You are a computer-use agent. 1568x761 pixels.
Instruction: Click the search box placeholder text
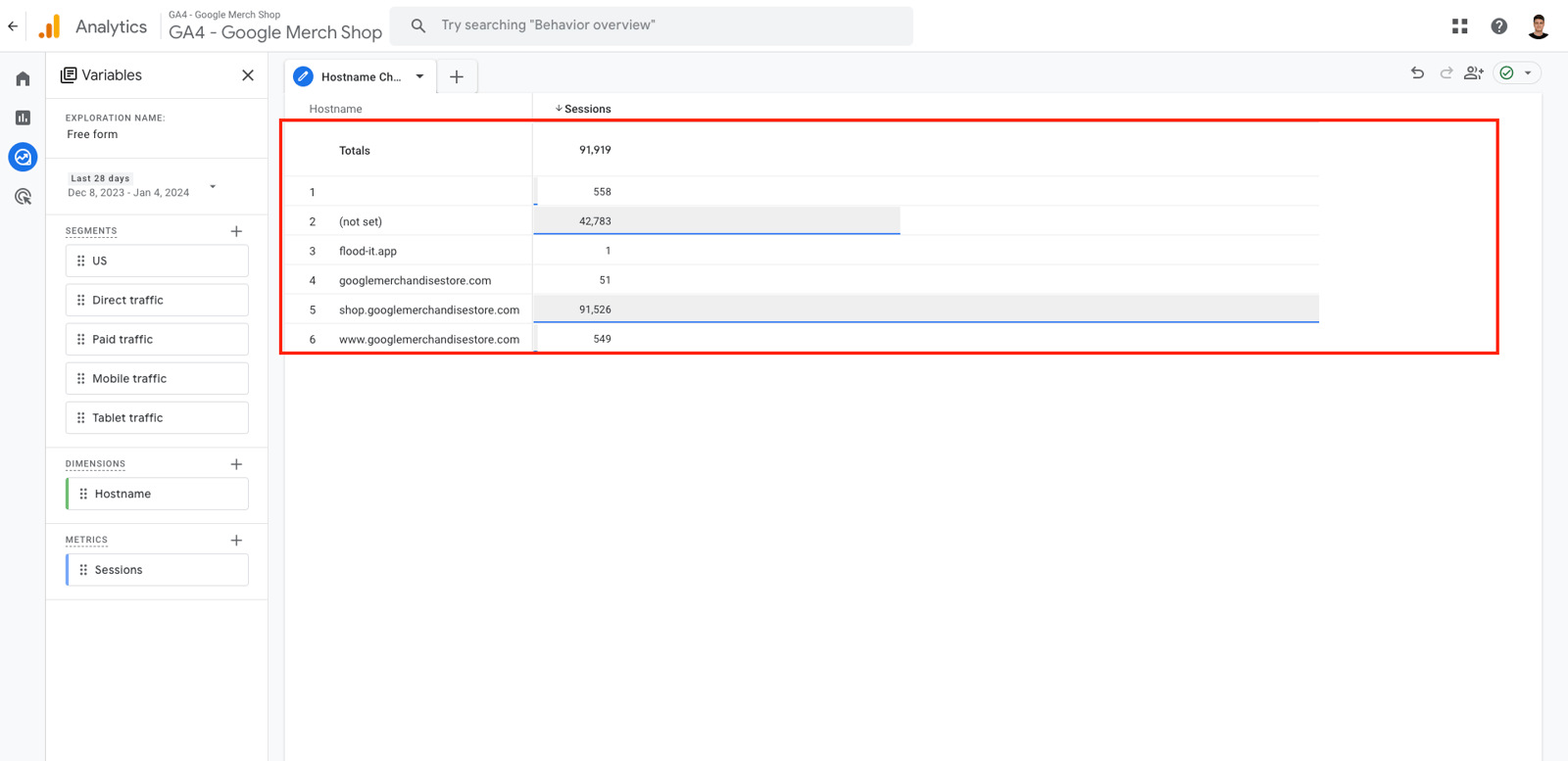548,25
